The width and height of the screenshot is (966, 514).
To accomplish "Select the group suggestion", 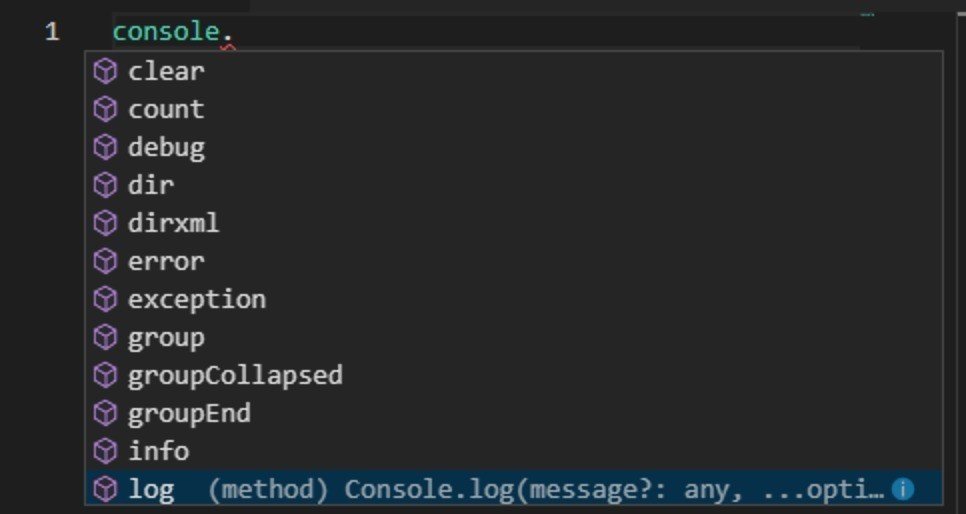I will (166, 337).
